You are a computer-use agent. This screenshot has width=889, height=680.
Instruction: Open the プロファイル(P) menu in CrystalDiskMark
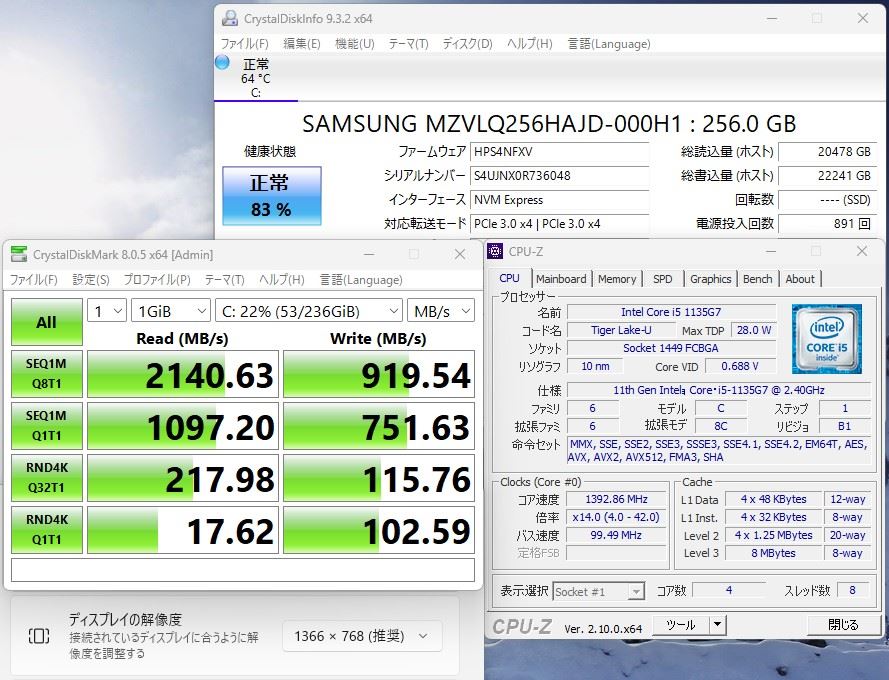coord(157,280)
